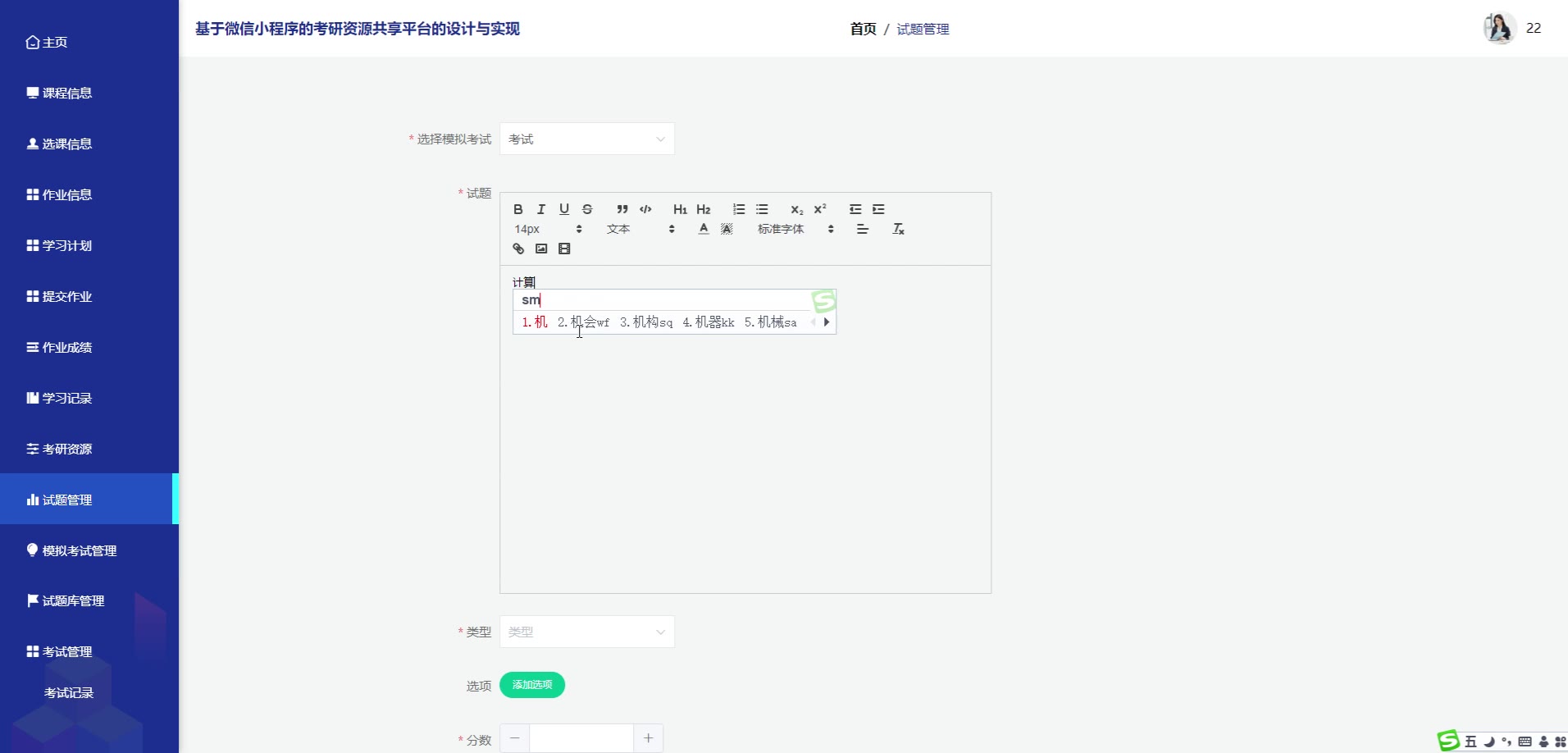Decrease the 分数 value
The width and height of the screenshot is (1568, 753).
[x=514, y=738]
